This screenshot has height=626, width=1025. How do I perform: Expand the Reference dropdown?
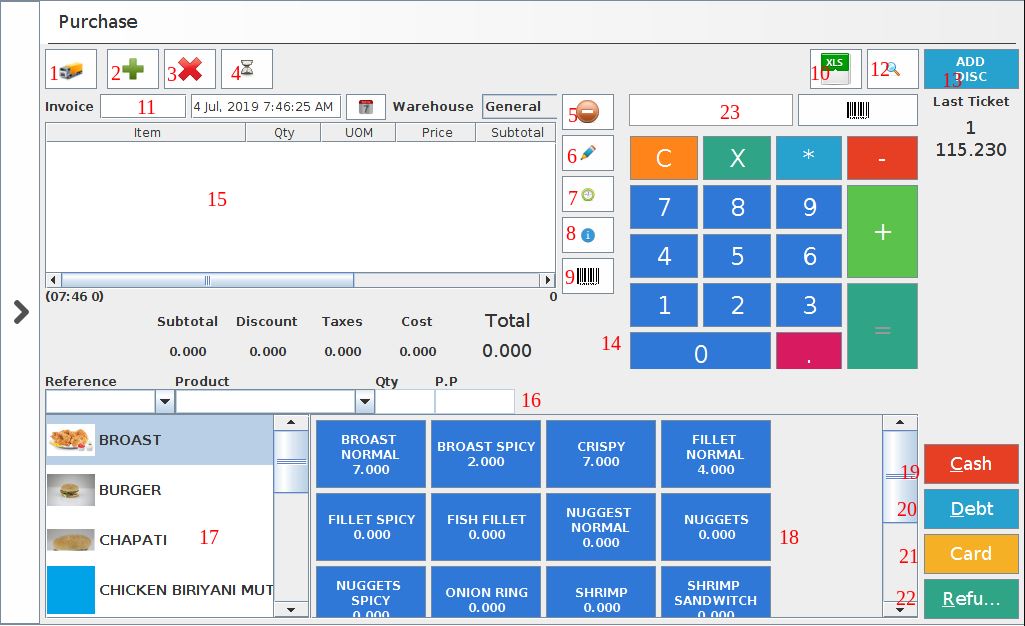point(165,402)
